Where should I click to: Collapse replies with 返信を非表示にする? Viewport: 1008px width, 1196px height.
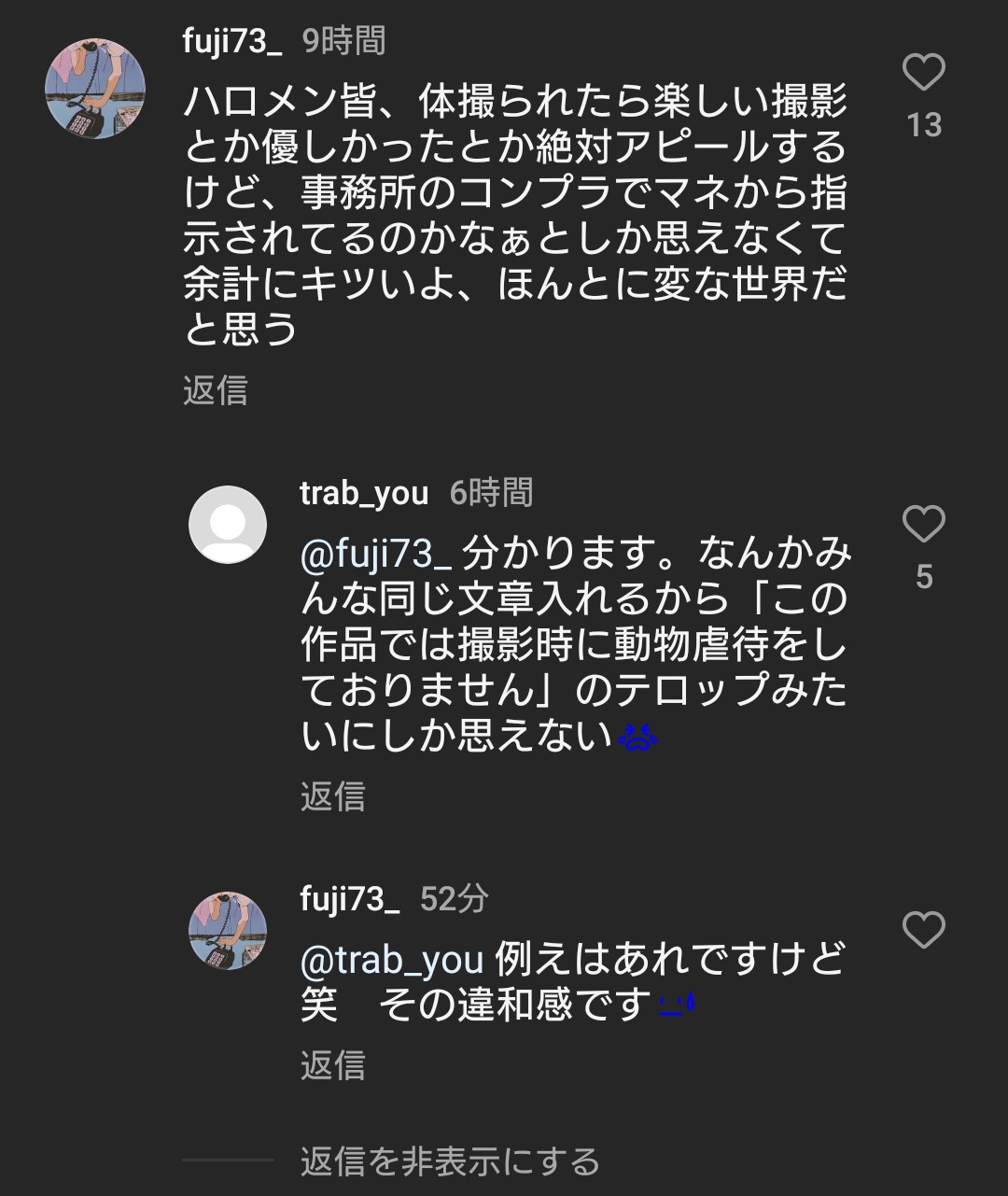point(450,1161)
